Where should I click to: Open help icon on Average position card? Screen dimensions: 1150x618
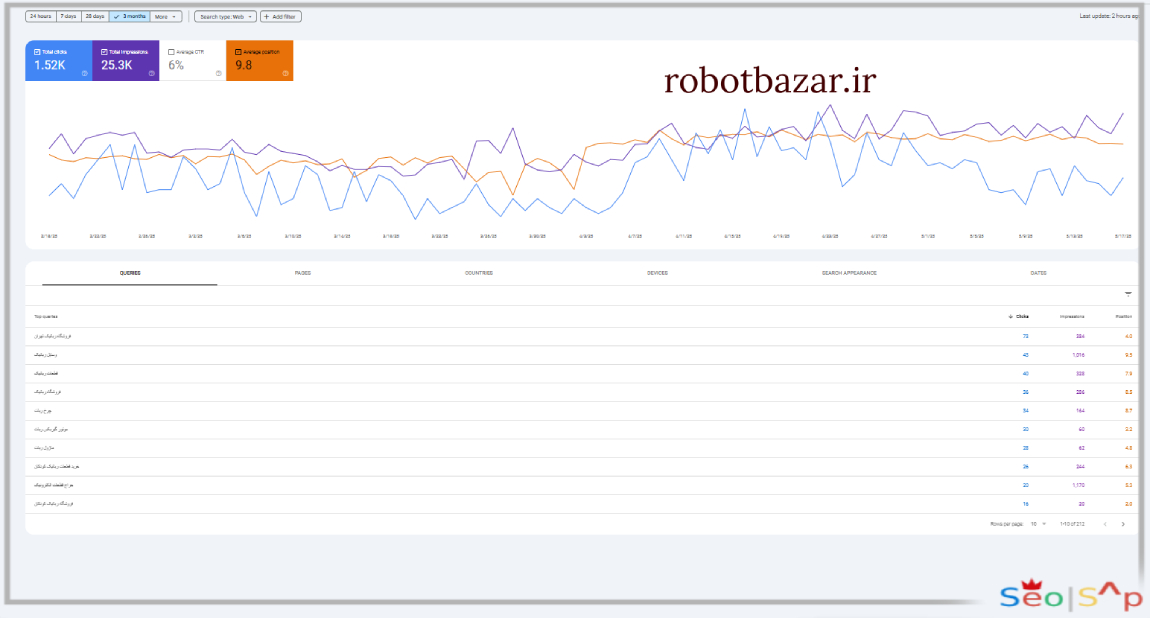pyautogui.click(x=285, y=73)
